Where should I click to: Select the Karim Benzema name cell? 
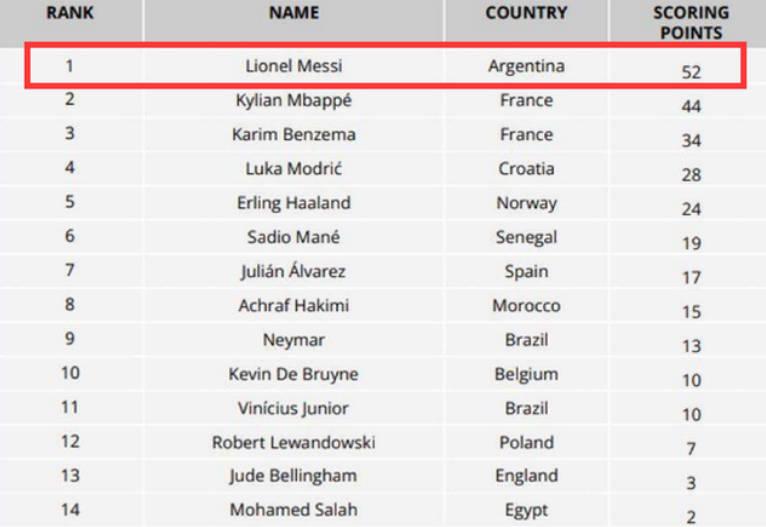coord(294,135)
